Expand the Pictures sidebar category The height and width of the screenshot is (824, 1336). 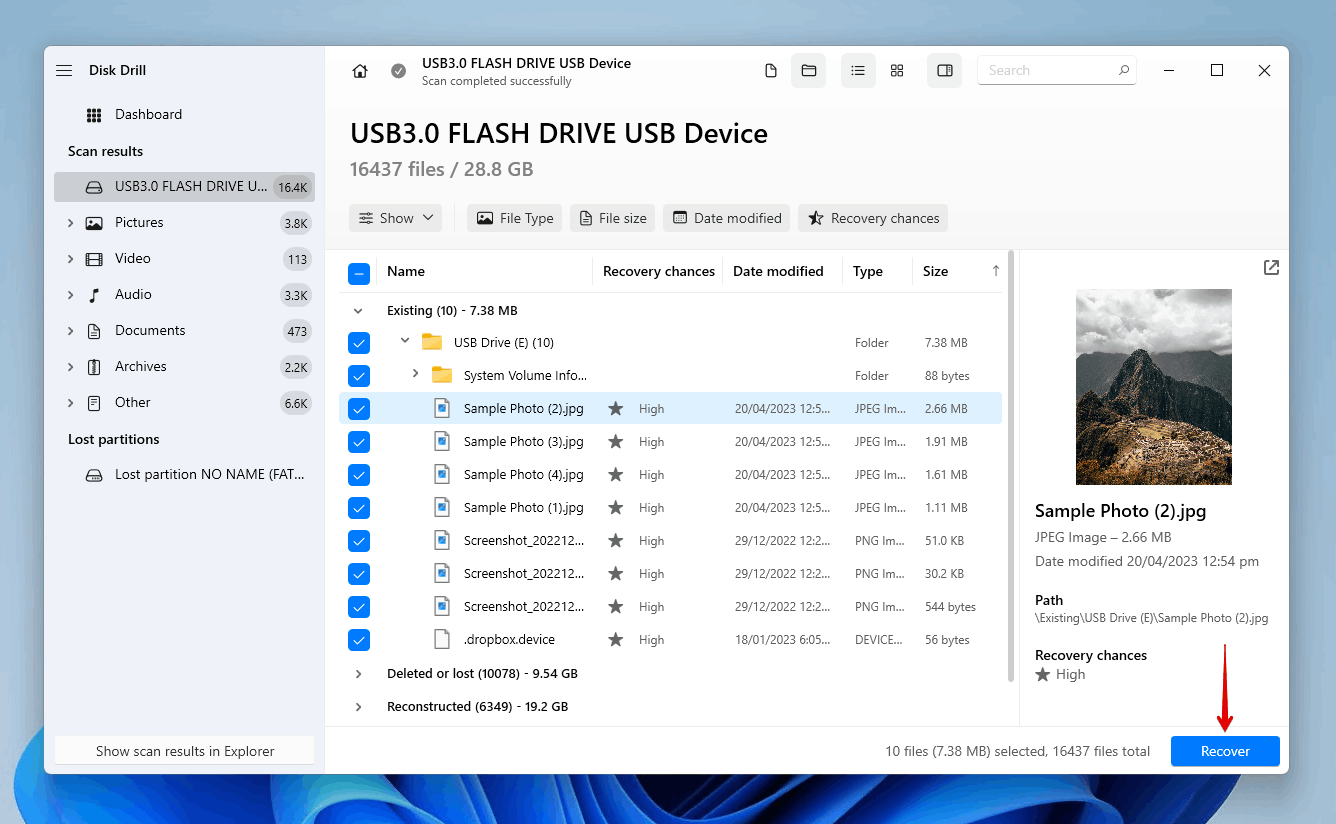(70, 223)
